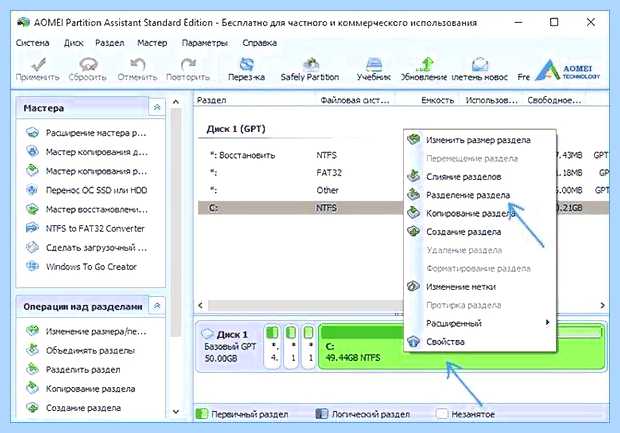Screen dimensions: 620x433
Task: Click the Применить (Apply) toolbar icon
Action: (x=38, y=64)
